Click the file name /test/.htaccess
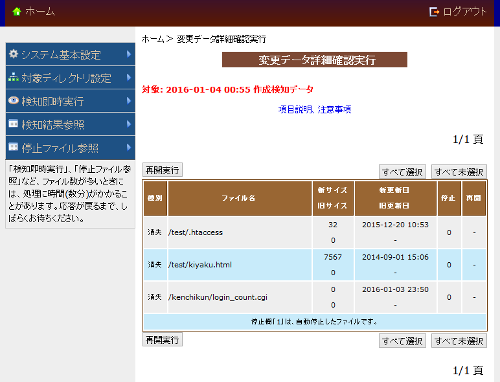The height and width of the screenshot is (382, 500). [195, 232]
